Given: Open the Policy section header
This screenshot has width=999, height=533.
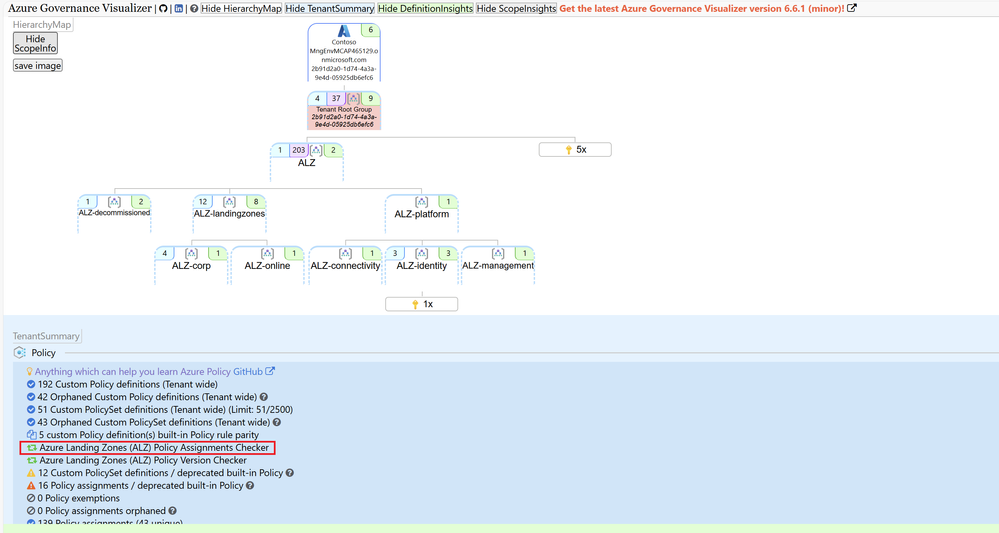Looking at the screenshot, I should pyautogui.click(x=43, y=353).
